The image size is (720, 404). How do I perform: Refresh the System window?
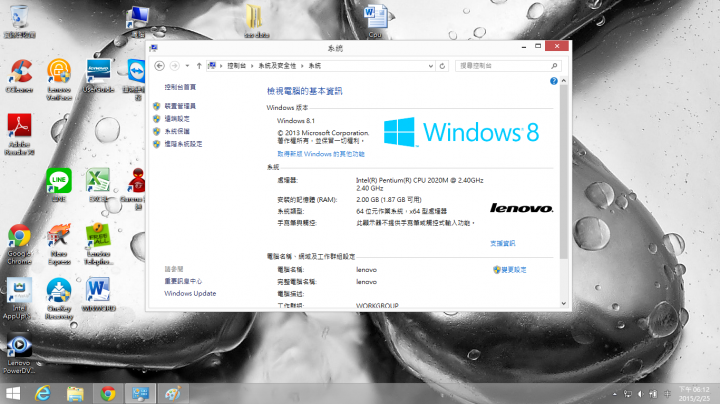click(442, 66)
